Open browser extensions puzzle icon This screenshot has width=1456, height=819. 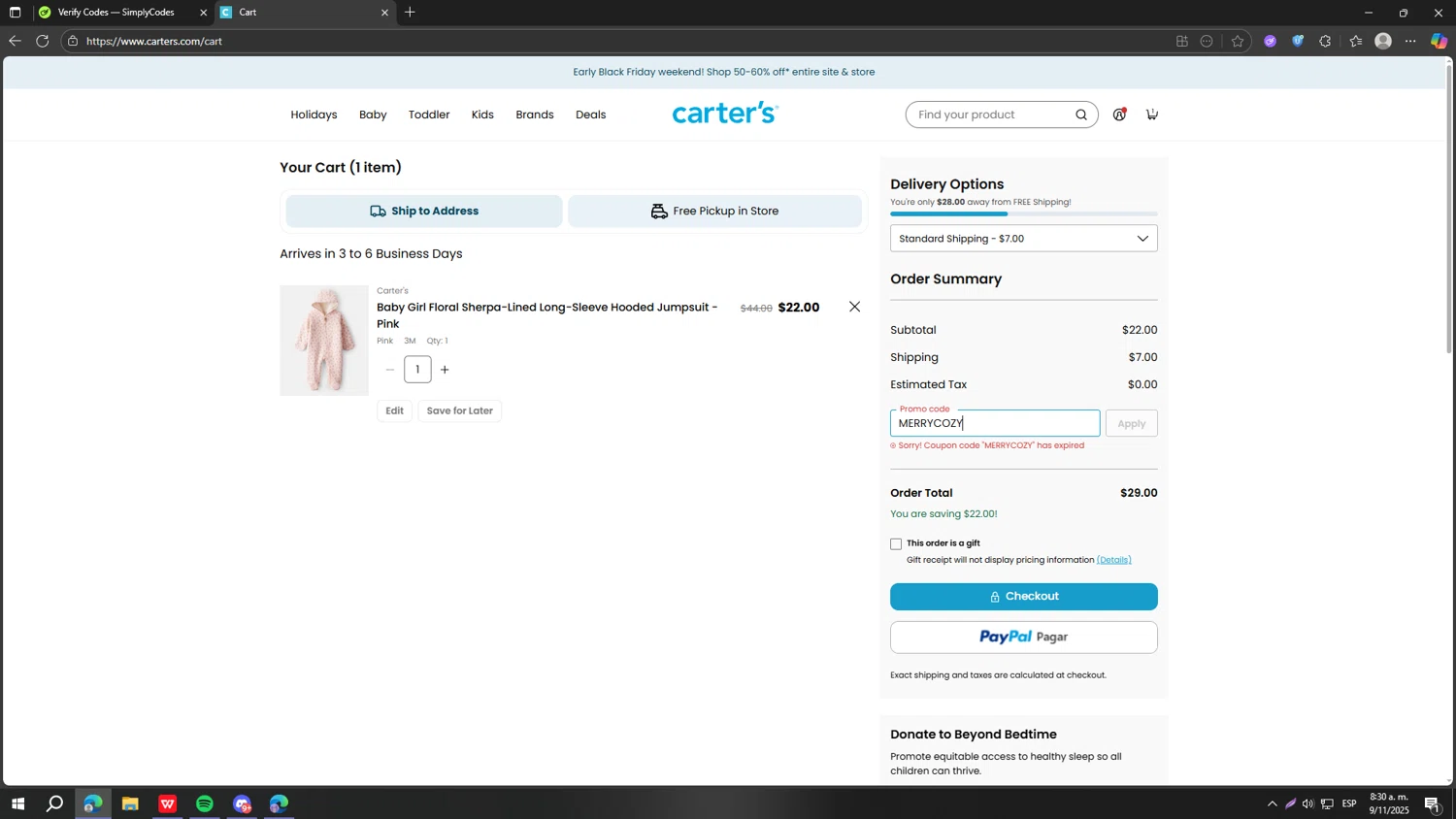[x=1325, y=41]
